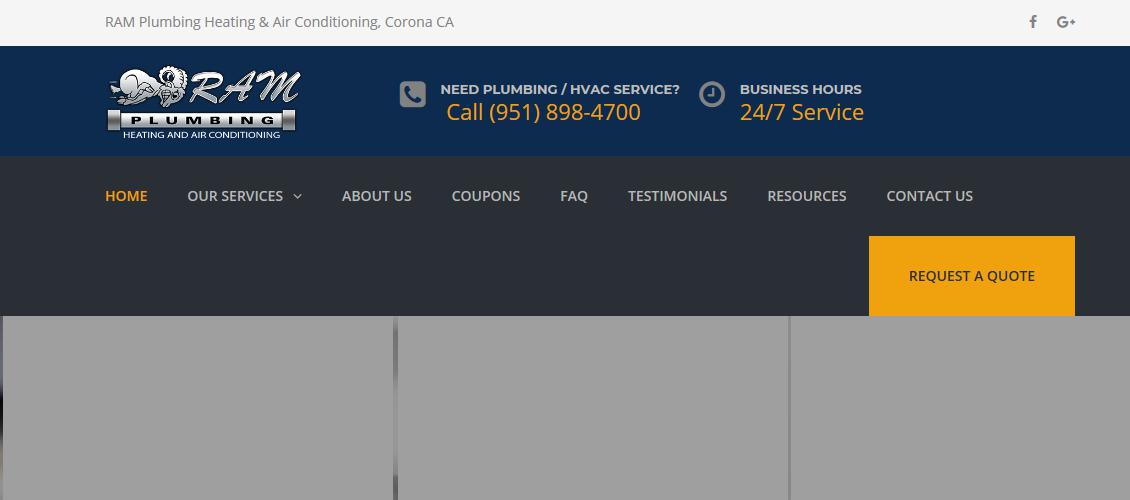Click the Call (951) 898-4700 link
The image size is (1130, 500).
pyautogui.click(x=543, y=113)
